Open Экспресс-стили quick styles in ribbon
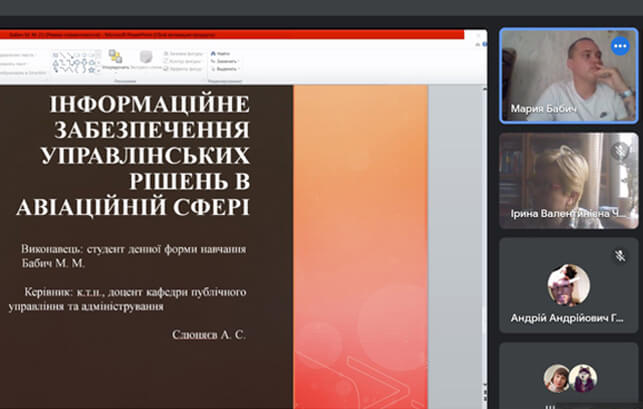 (x=146, y=60)
